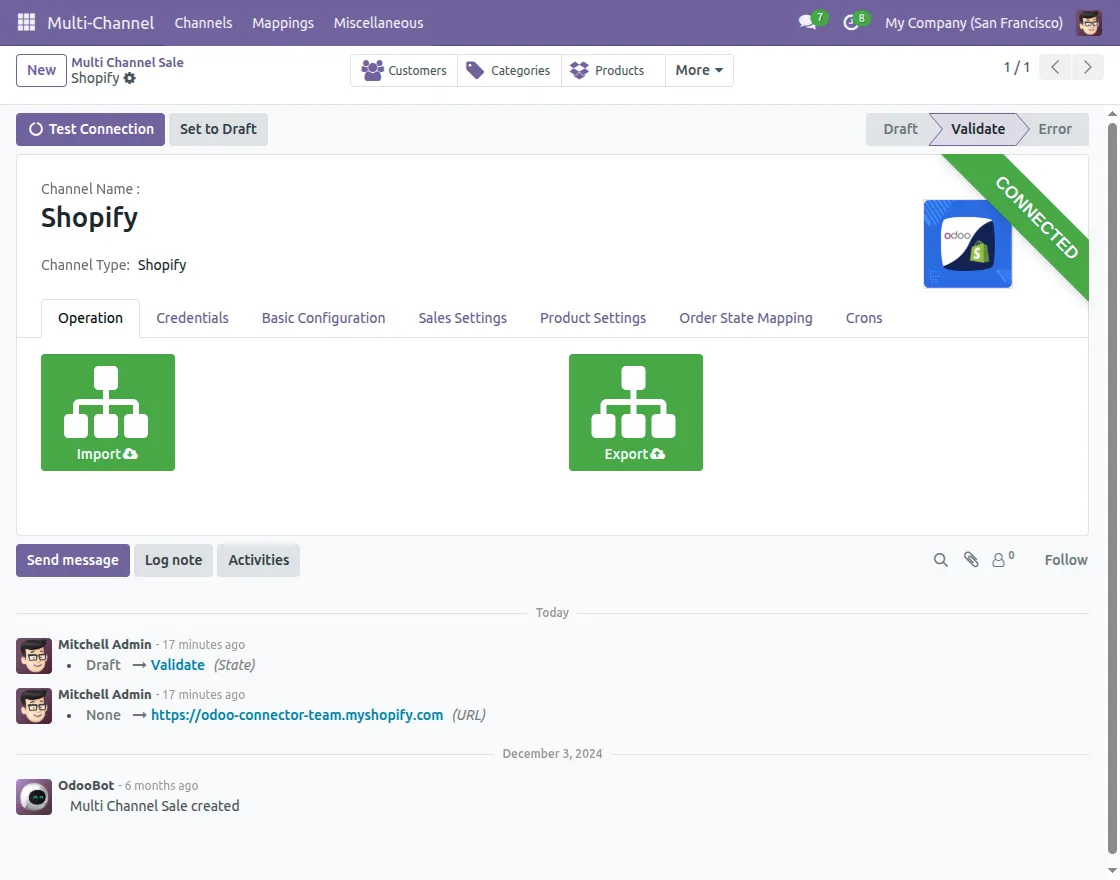
Task: Click the Log note button
Action: (174, 560)
